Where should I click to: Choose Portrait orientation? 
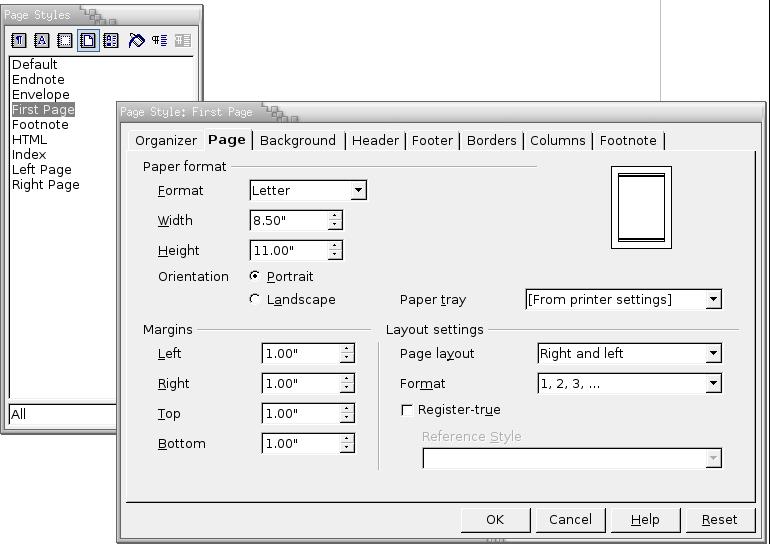255,276
